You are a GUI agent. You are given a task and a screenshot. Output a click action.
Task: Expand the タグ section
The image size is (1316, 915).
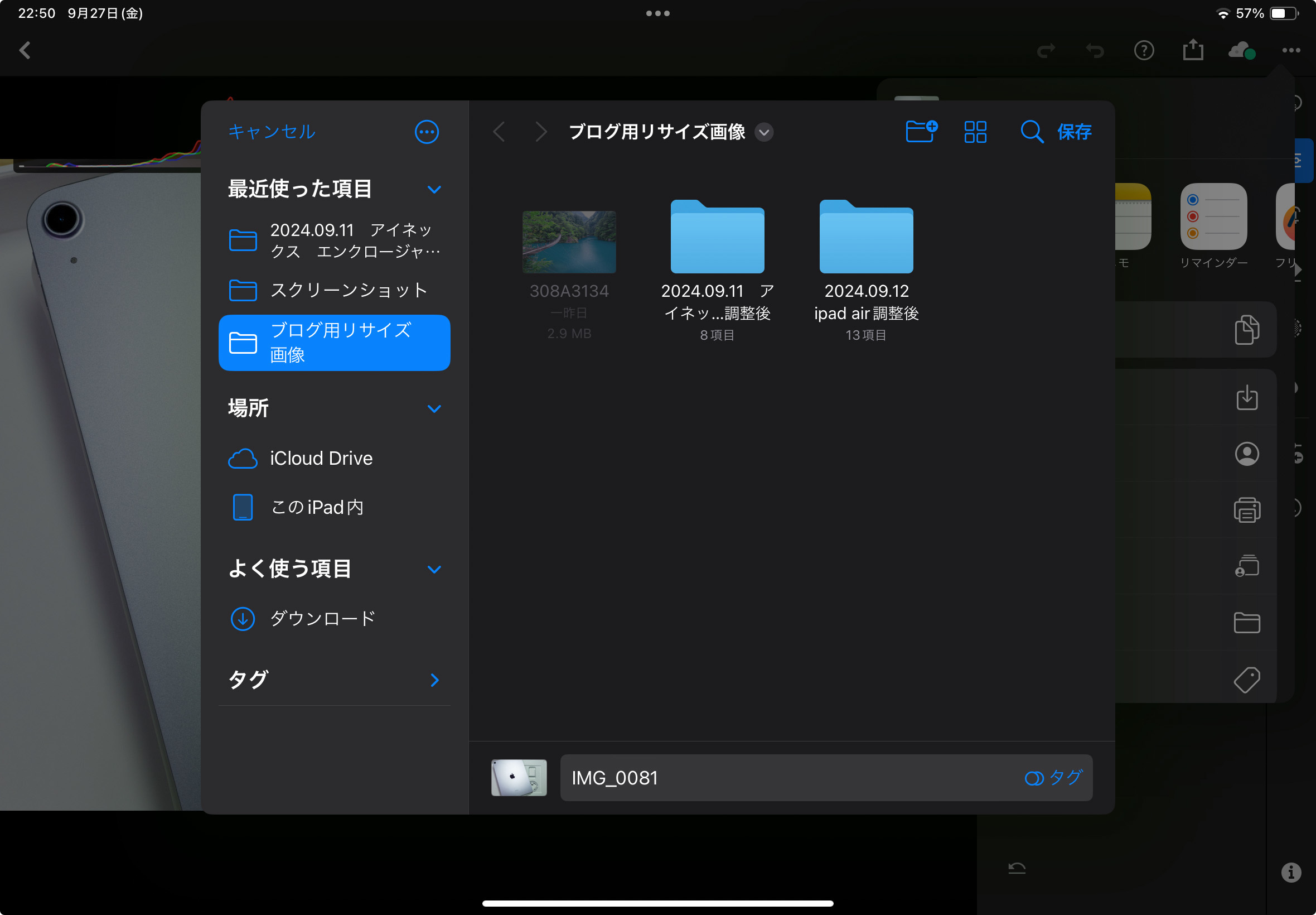coord(434,680)
